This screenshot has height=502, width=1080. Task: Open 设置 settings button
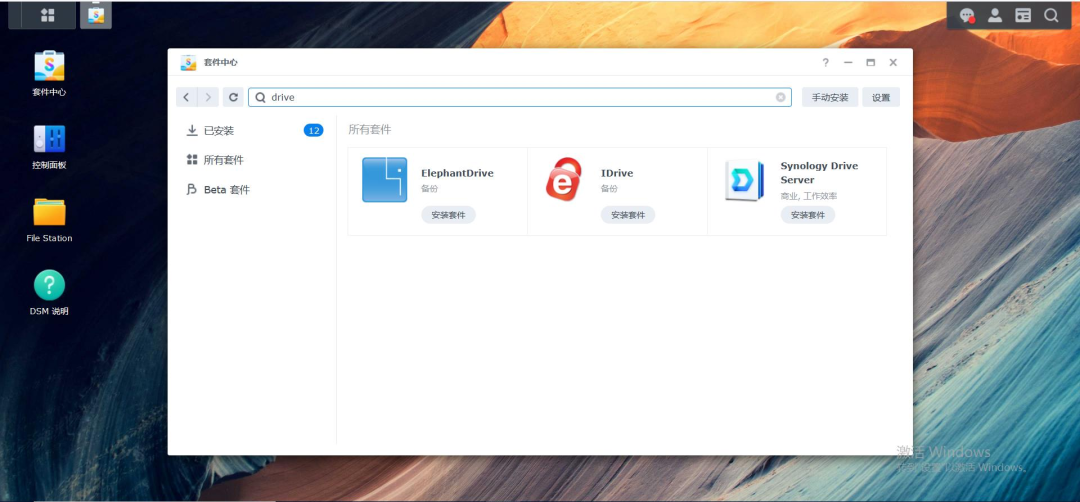pyautogui.click(x=882, y=97)
